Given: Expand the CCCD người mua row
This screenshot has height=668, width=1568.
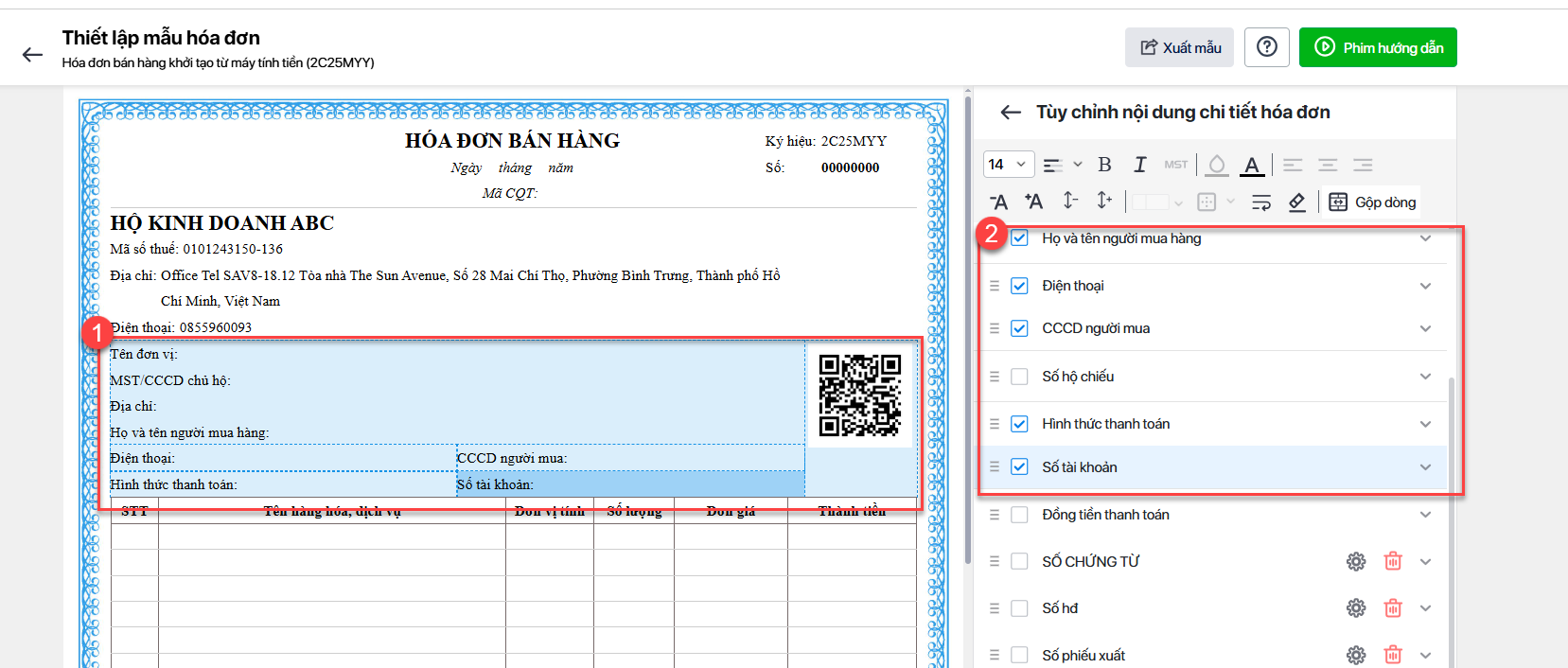Looking at the screenshot, I should [1425, 328].
